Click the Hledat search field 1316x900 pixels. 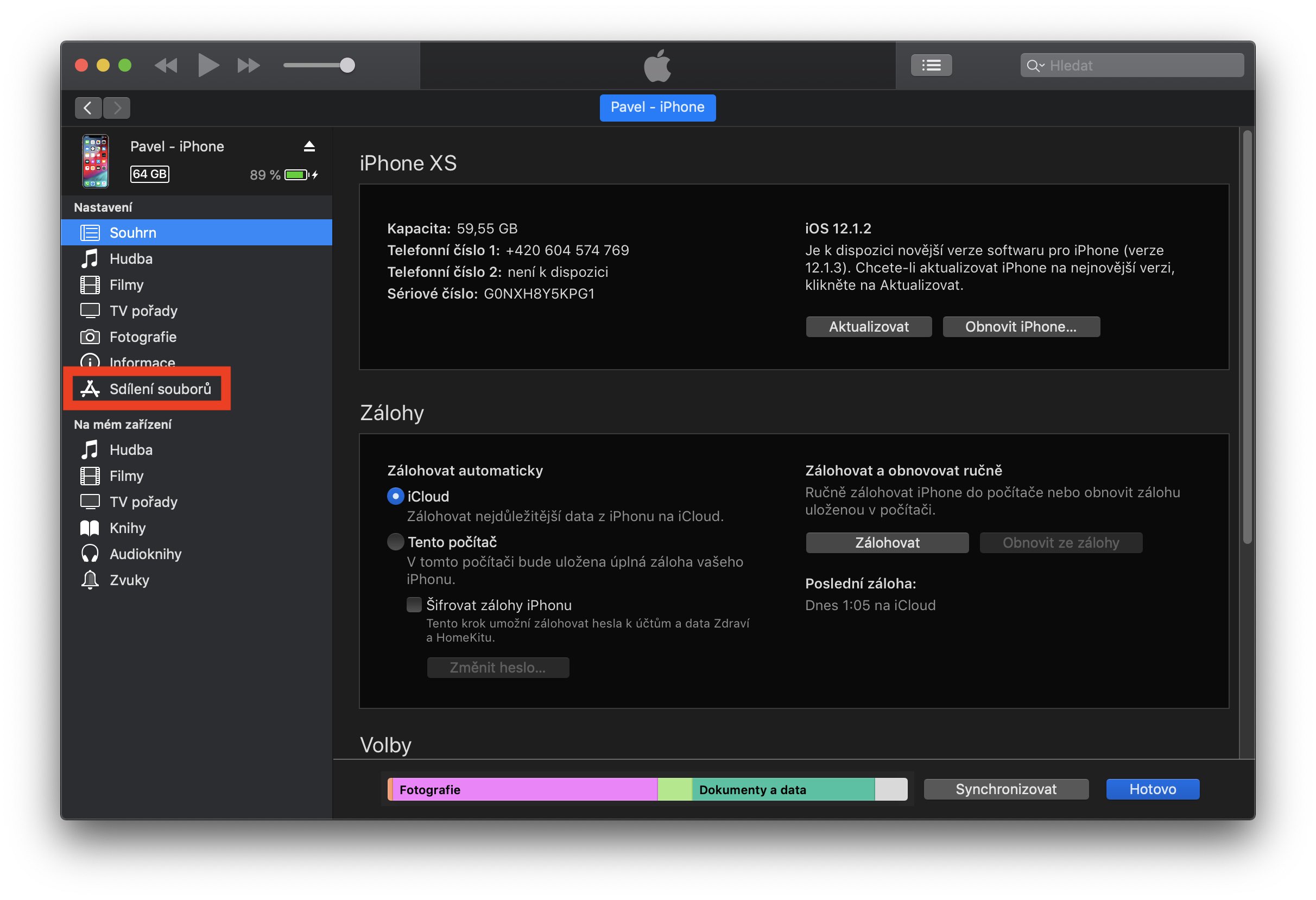[1132, 65]
